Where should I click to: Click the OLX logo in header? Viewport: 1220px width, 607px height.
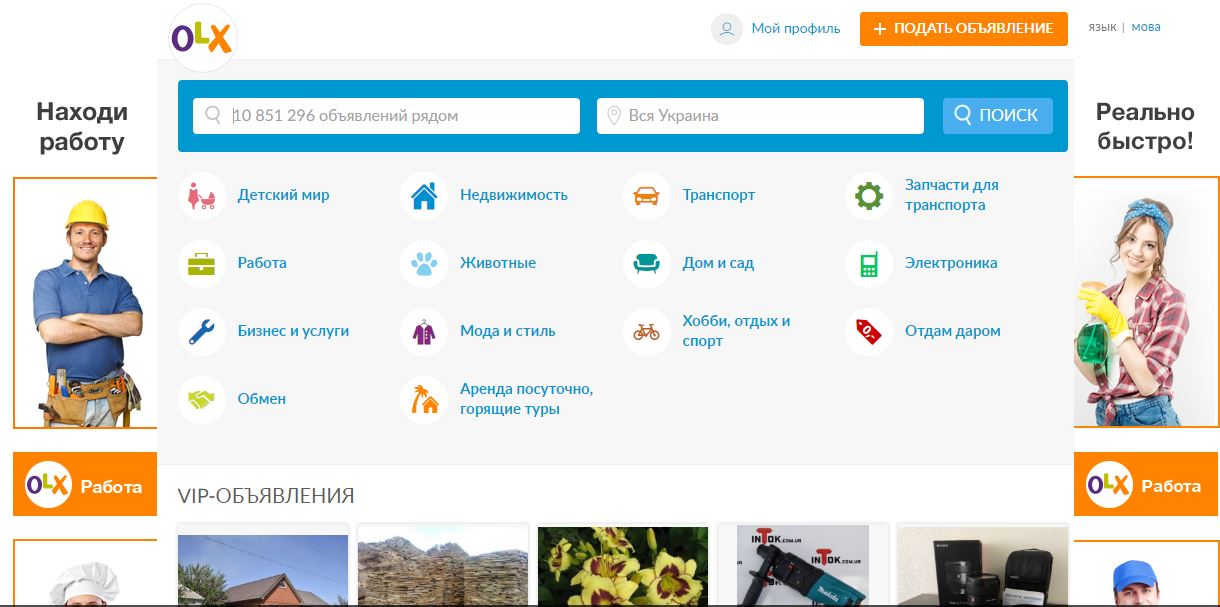point(202,38)
